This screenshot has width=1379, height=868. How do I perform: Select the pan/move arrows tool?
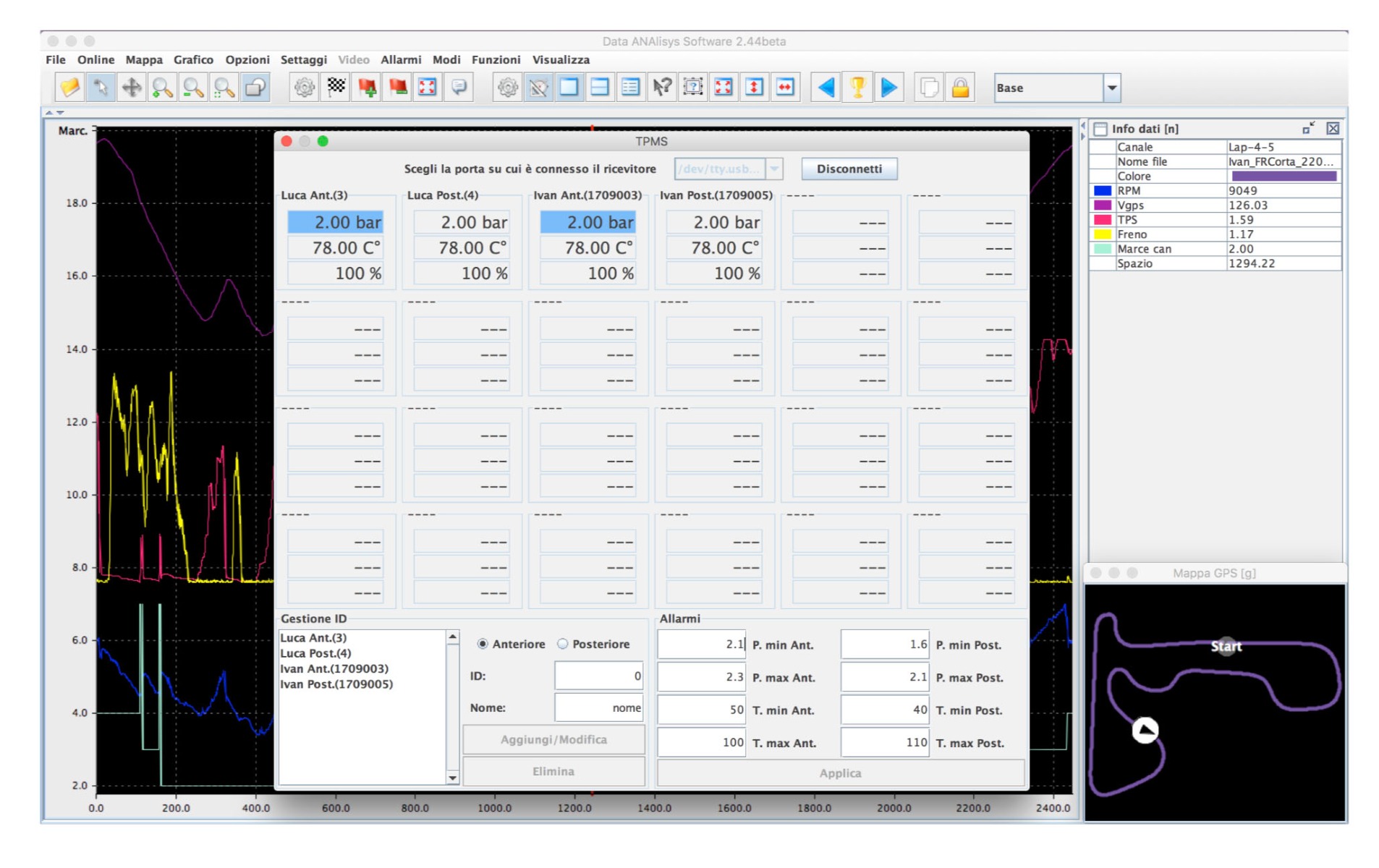click(132, 88)
